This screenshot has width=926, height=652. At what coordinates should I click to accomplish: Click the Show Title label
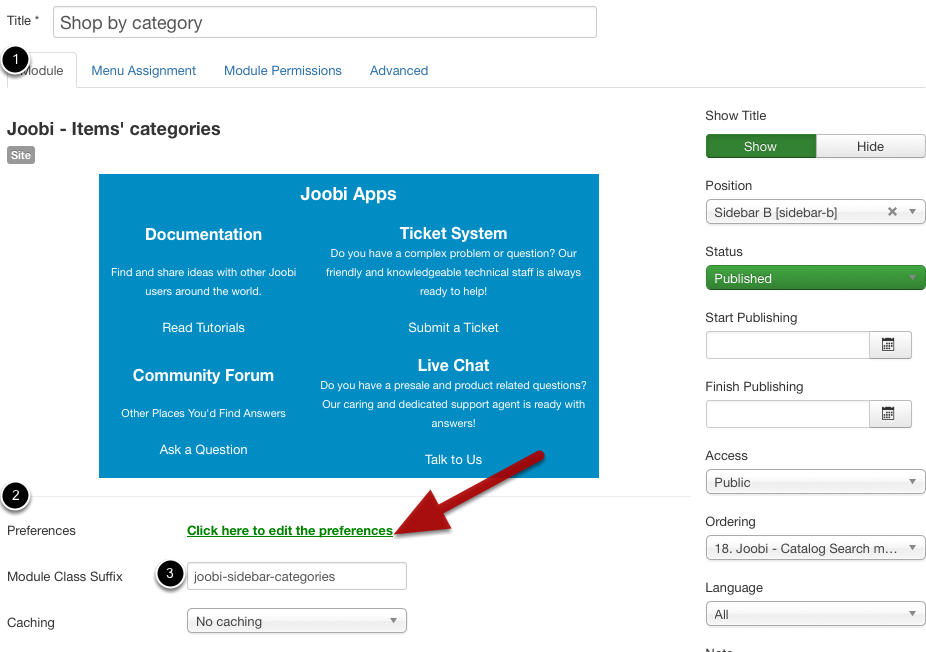736,116
